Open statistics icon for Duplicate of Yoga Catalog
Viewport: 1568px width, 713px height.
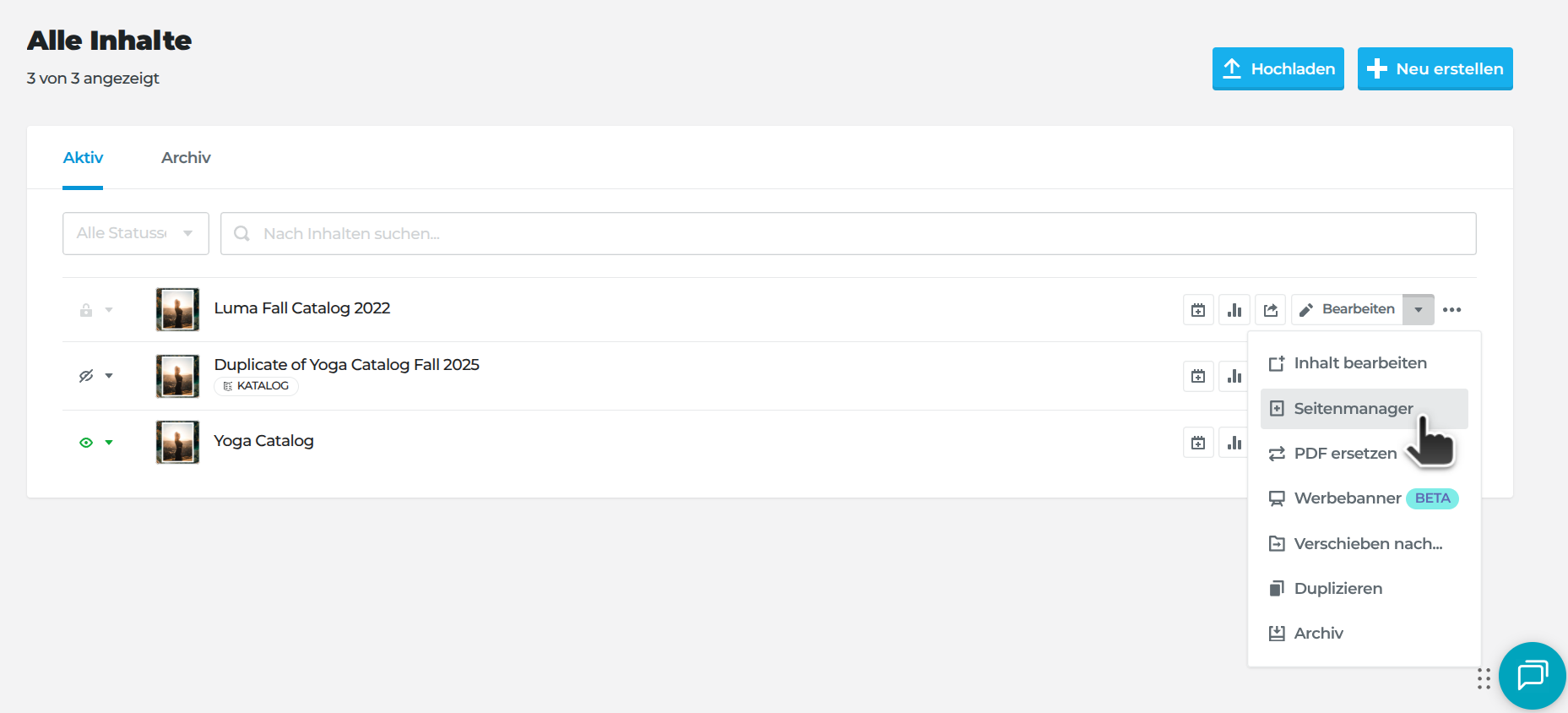click(1234, 376)
